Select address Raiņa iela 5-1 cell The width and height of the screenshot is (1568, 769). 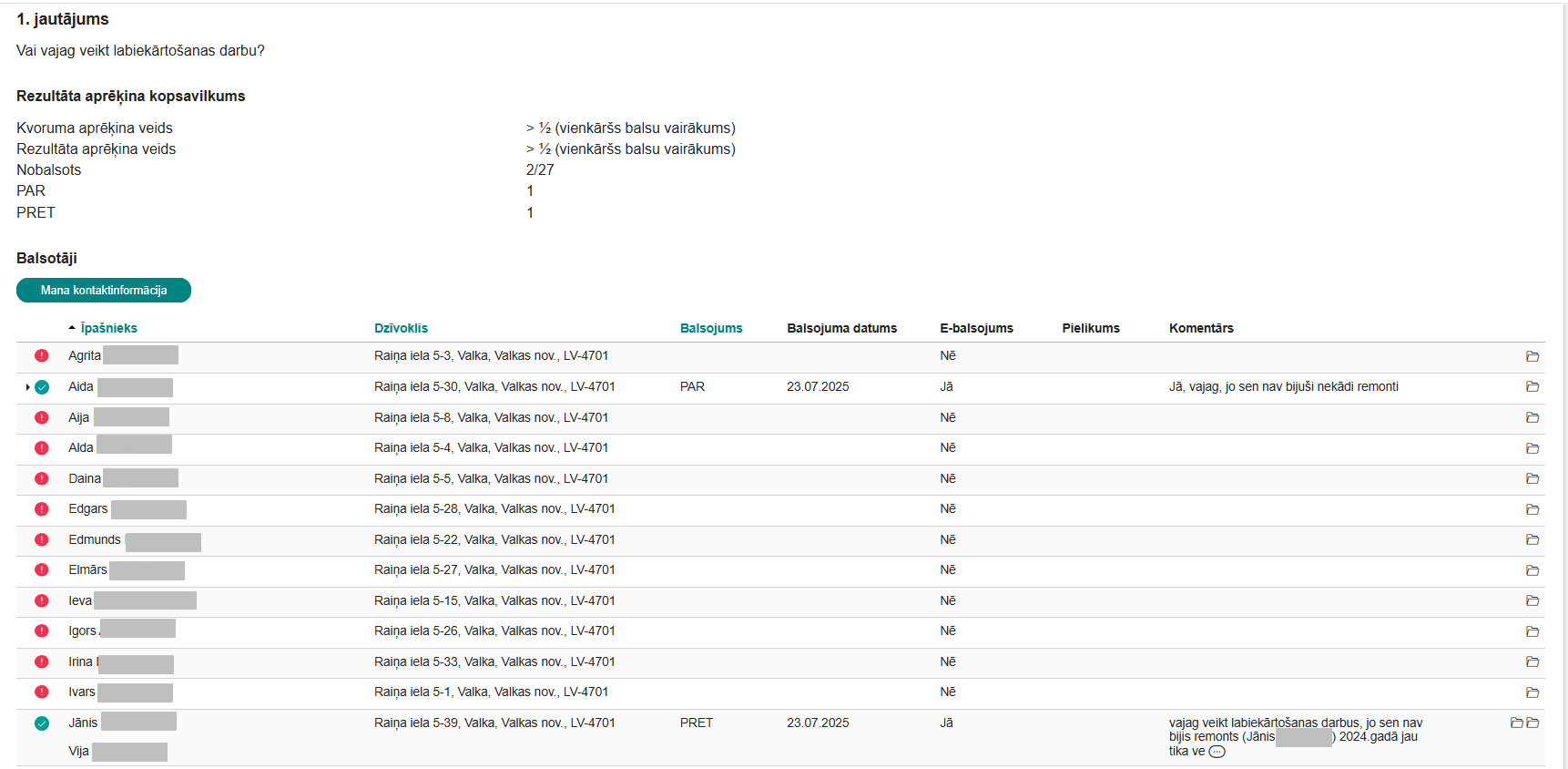491,692
